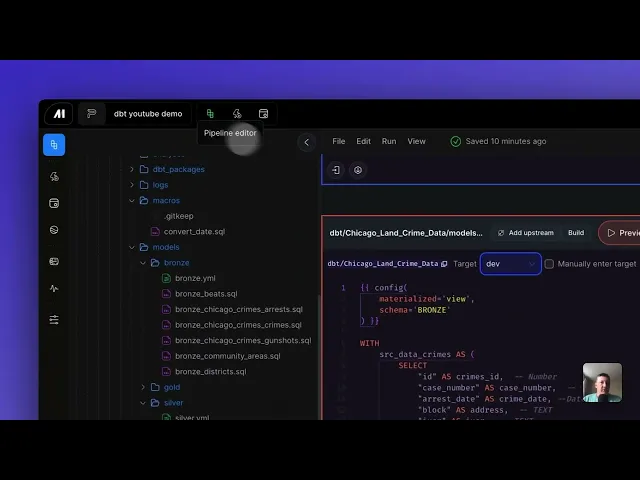Collapse the silver folder
The width and height of the screenshot is (640, 480).
[x=143, y=402]
